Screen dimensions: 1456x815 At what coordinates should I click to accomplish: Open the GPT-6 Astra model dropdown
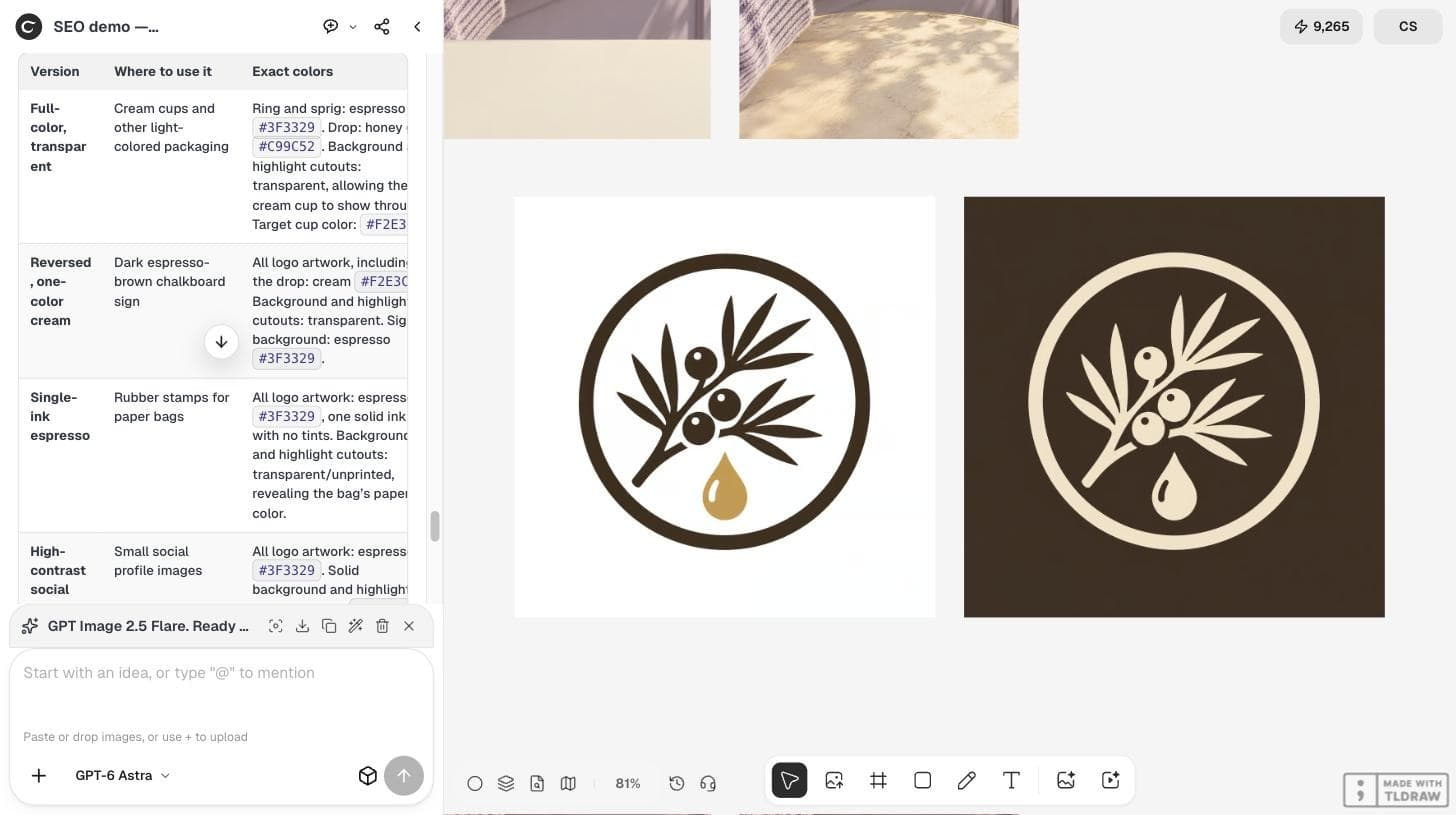tap(122, 775)
